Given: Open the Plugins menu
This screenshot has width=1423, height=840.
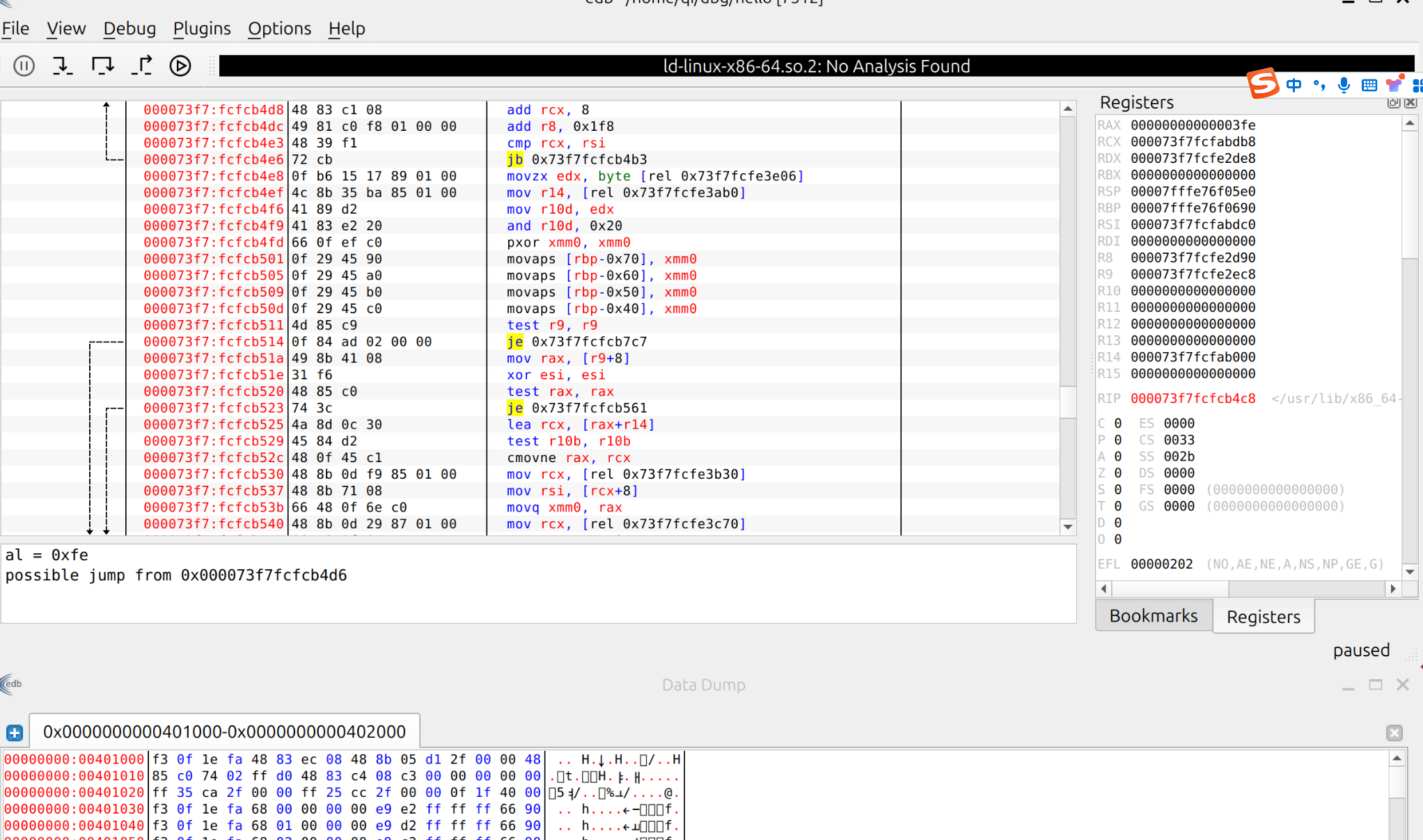Looking at the screenshot, I should pyautogui.click(x=202, y=29).
